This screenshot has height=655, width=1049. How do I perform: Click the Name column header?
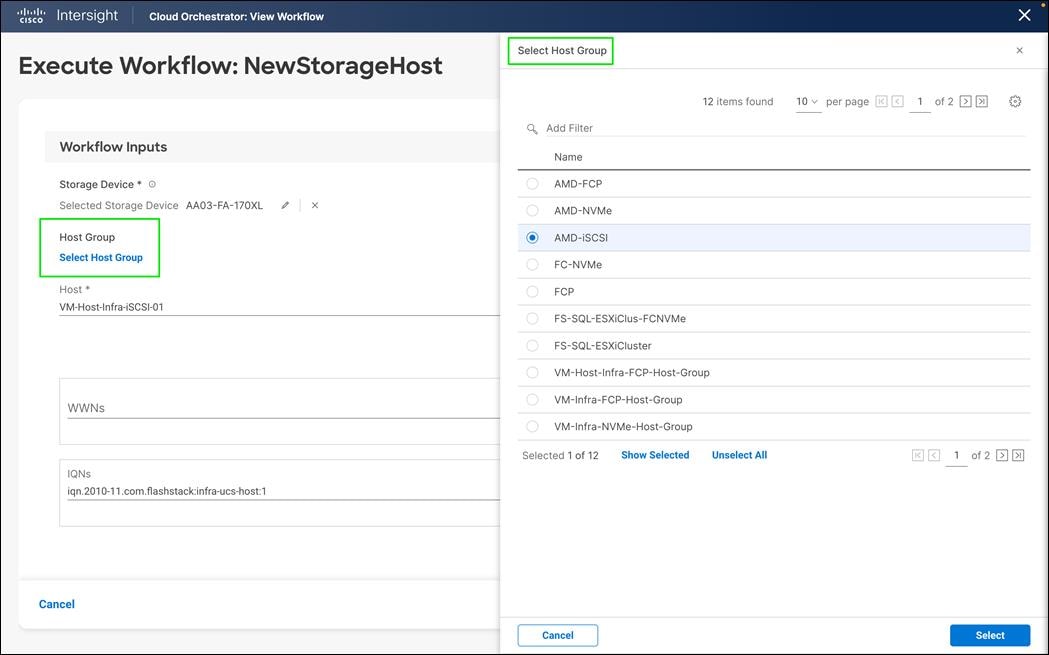[568, 157]
